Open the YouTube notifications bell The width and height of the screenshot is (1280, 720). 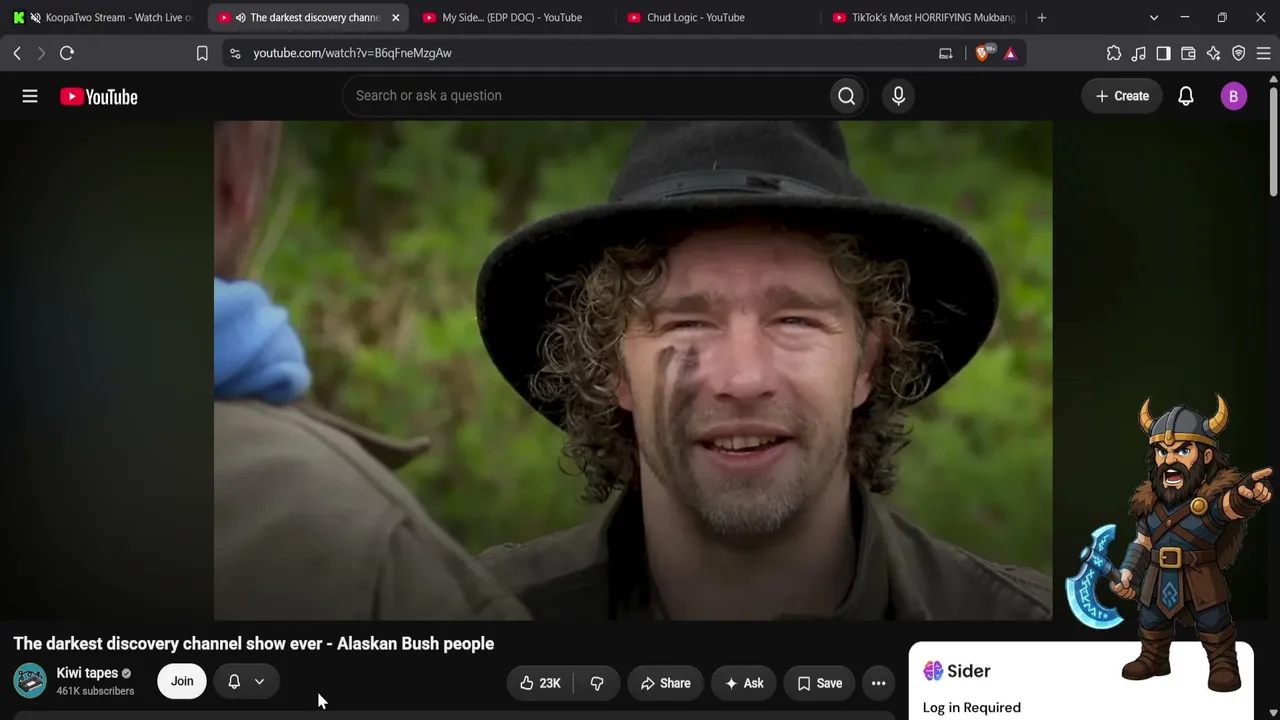coord(1186,96)
